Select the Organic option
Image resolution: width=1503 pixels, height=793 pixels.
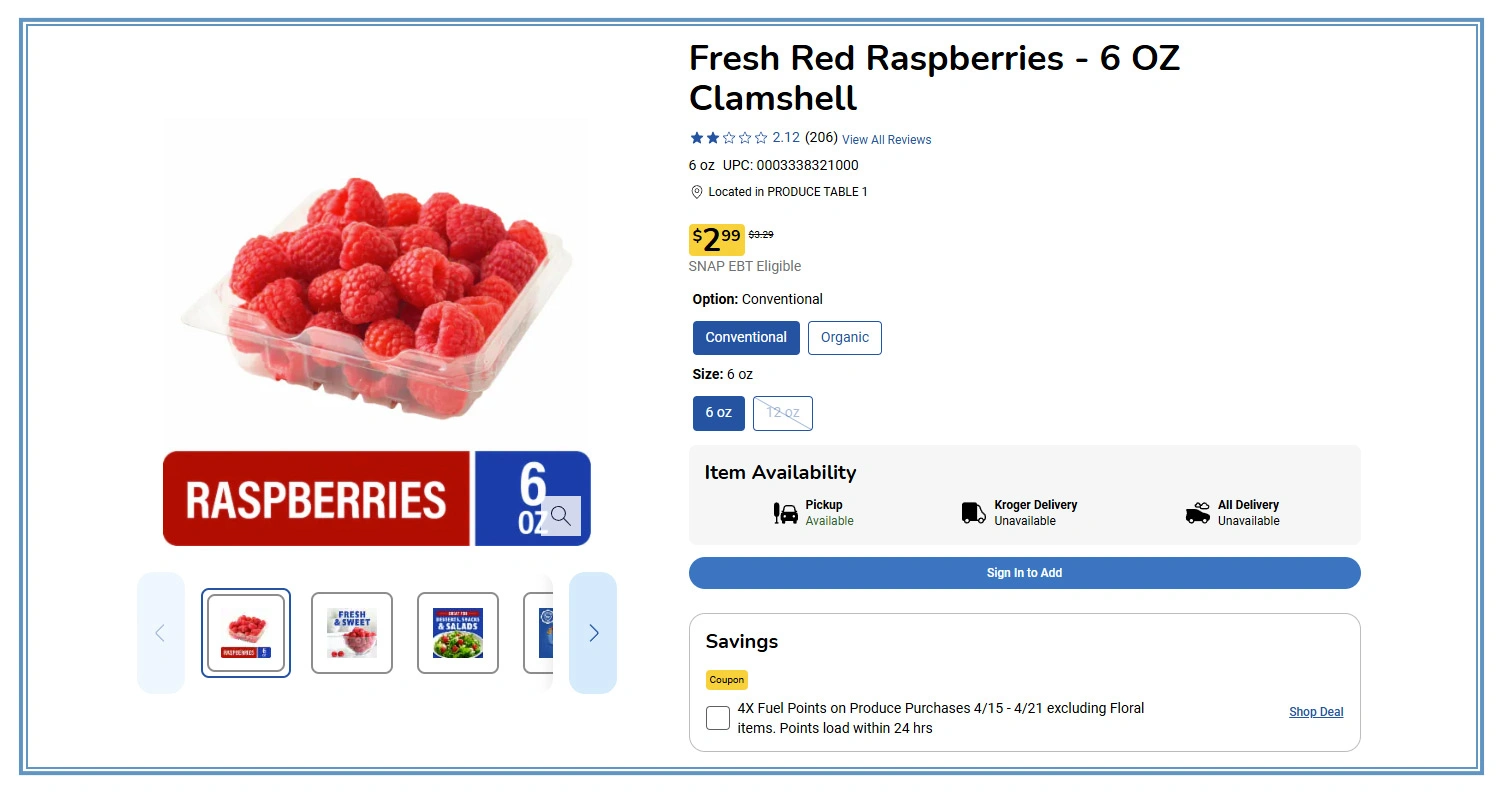(844, 337)
